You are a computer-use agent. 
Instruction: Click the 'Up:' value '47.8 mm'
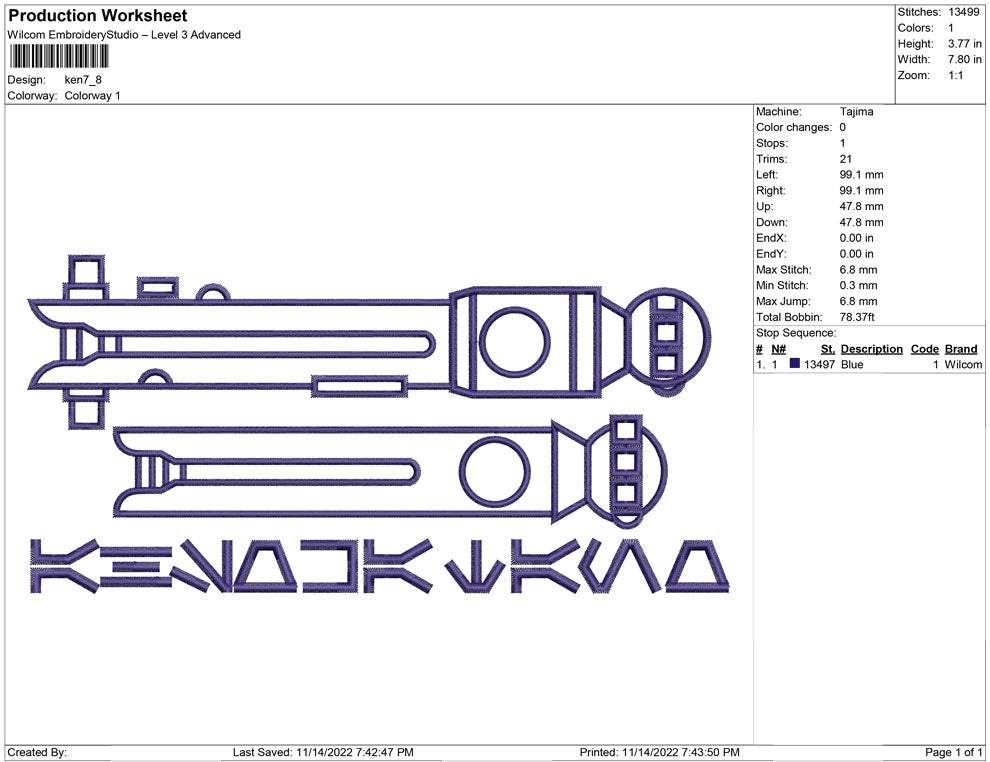coord(862,206)
